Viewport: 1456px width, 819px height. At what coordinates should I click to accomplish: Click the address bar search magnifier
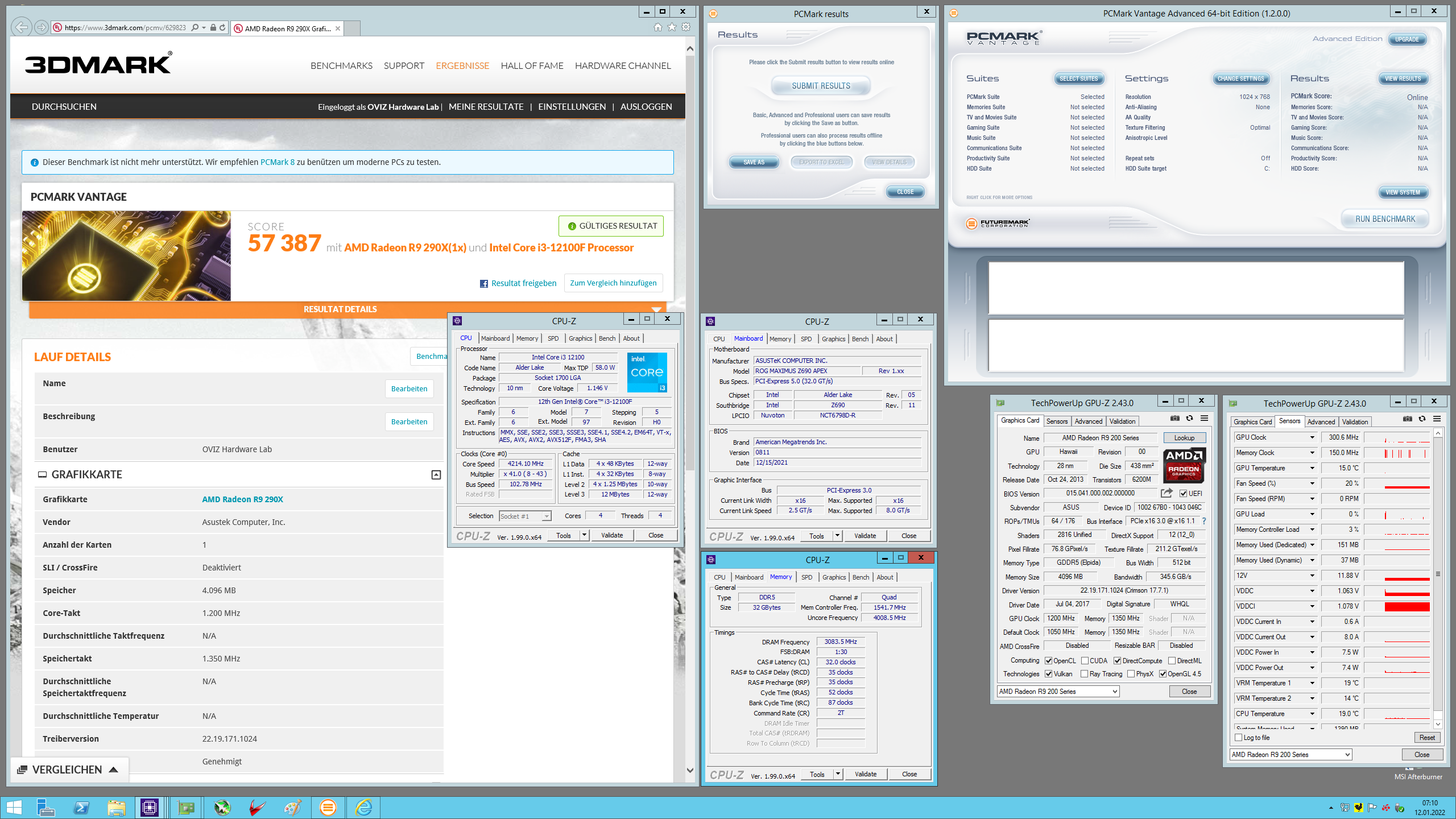pos(195,27)
